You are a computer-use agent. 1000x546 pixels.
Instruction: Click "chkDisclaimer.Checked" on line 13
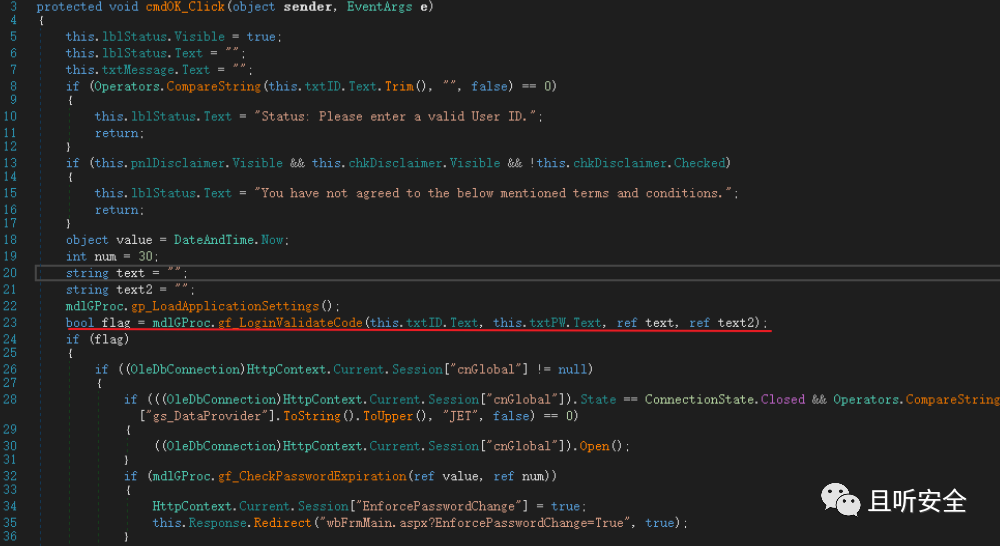click(x=649, y=163)
